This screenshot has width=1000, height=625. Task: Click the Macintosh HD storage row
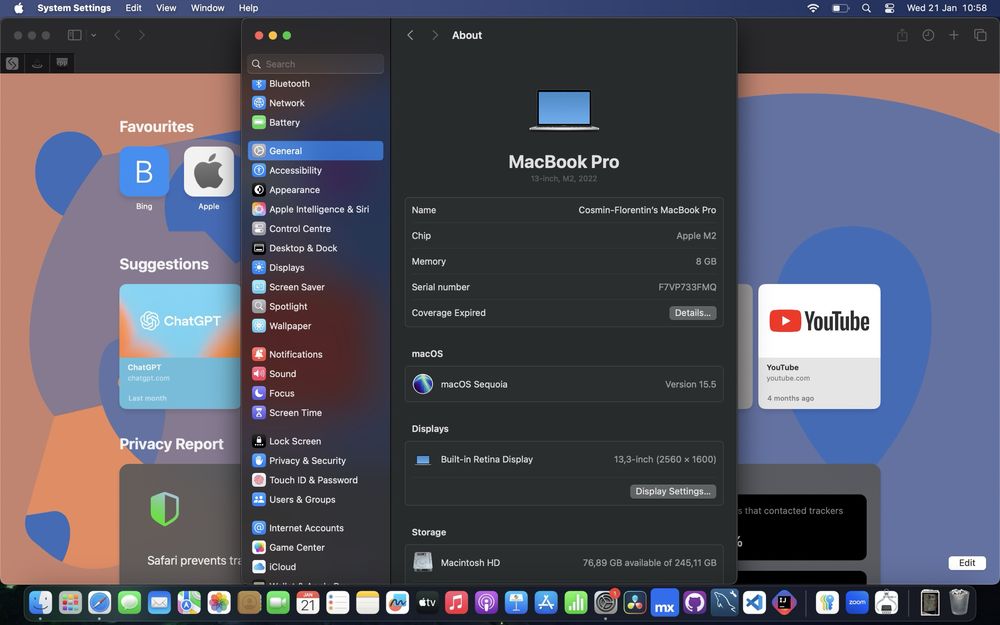point(564,562)
